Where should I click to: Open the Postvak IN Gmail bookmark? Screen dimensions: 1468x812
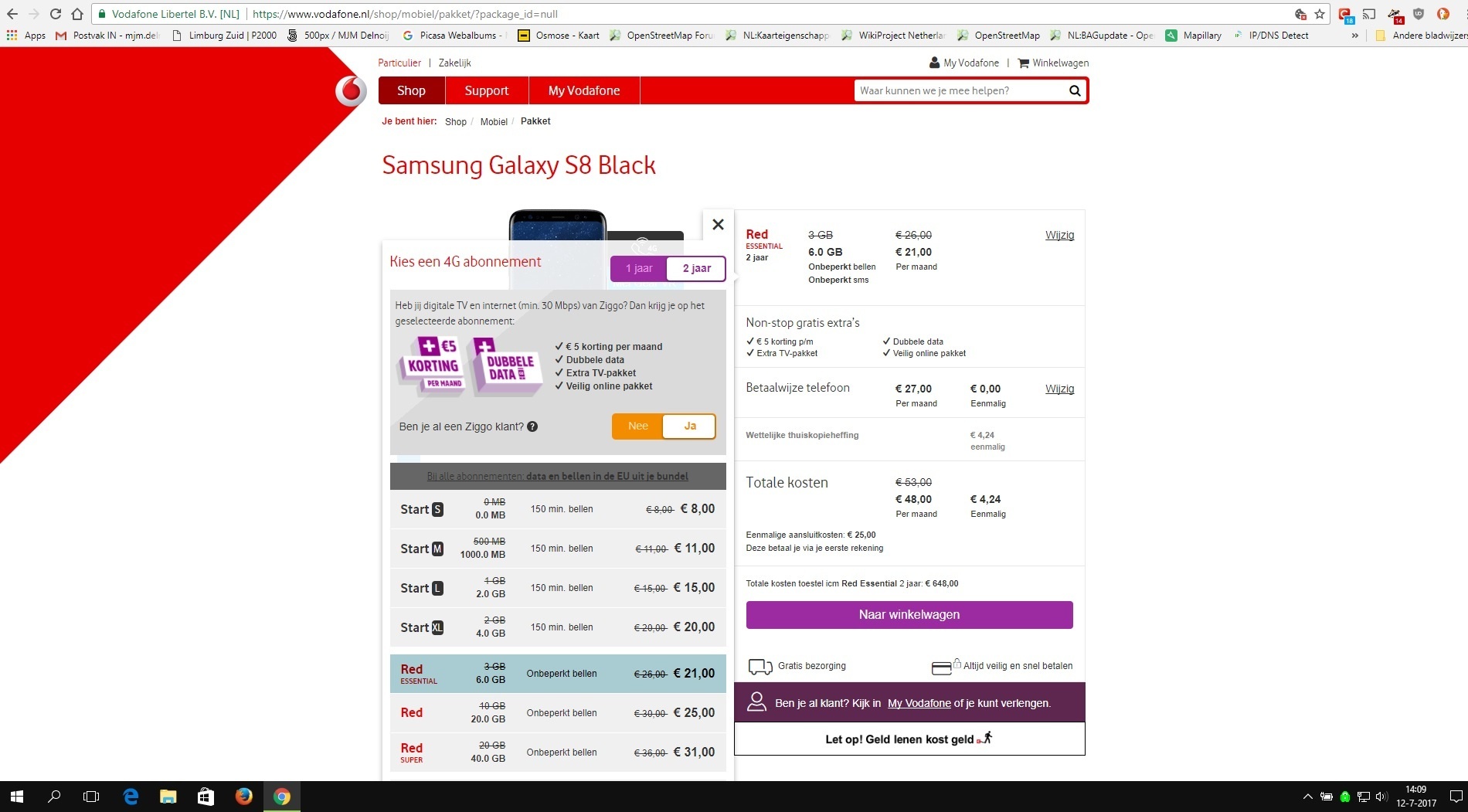click(x=107, y=36)
